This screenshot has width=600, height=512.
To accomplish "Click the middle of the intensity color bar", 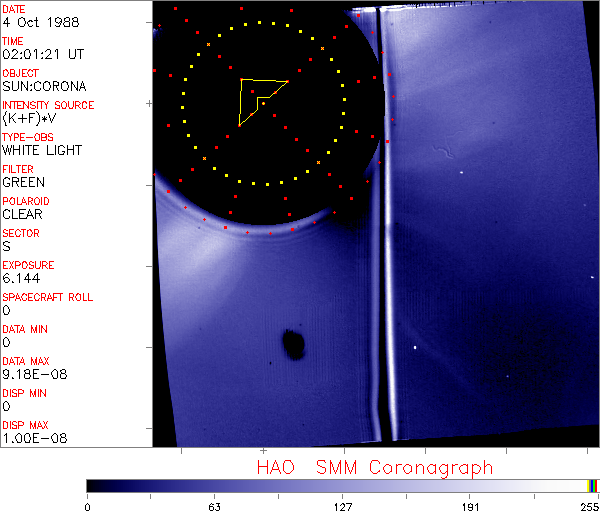I will coord(341,485).
